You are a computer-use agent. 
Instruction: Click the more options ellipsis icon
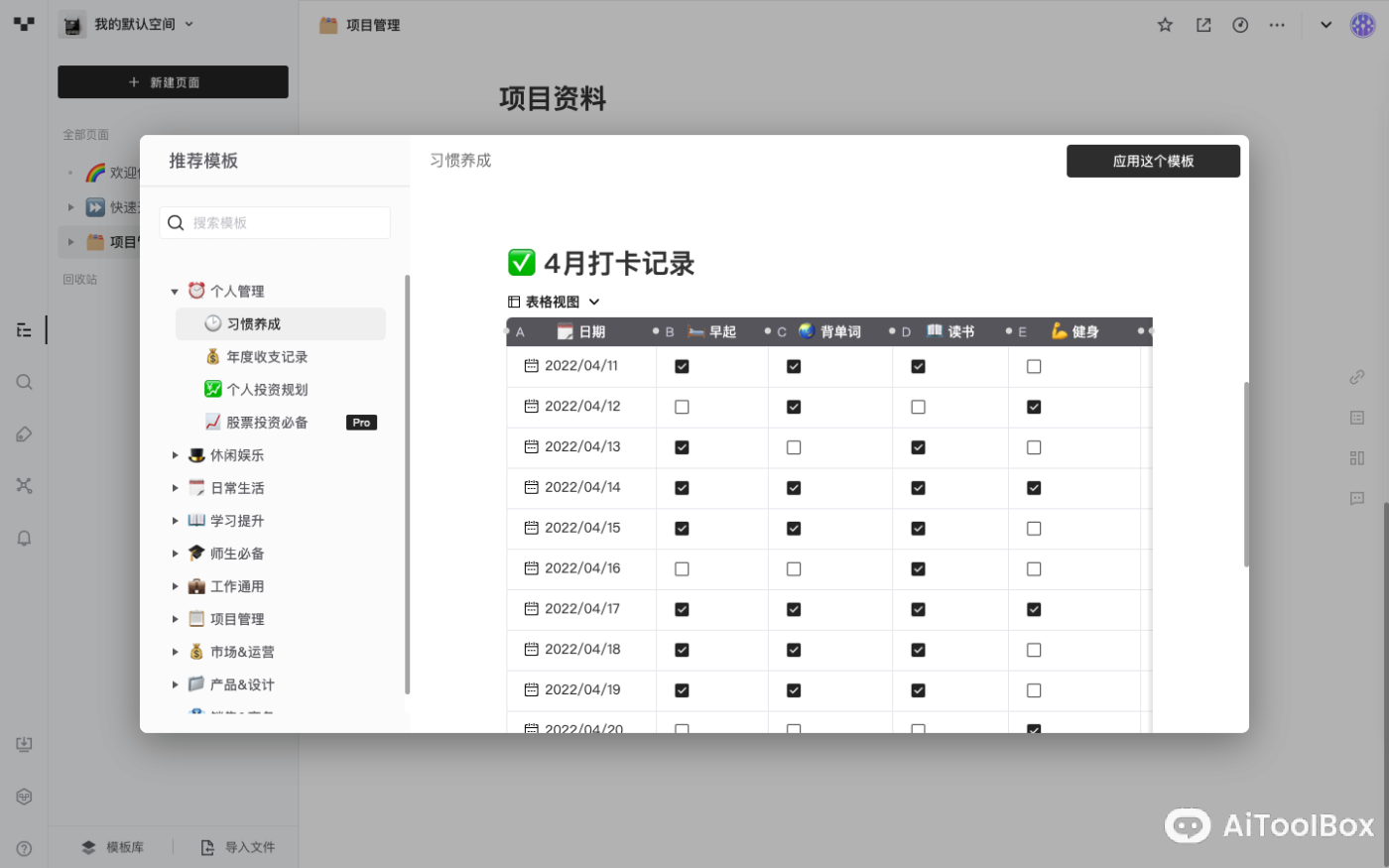click(1277, 25)
